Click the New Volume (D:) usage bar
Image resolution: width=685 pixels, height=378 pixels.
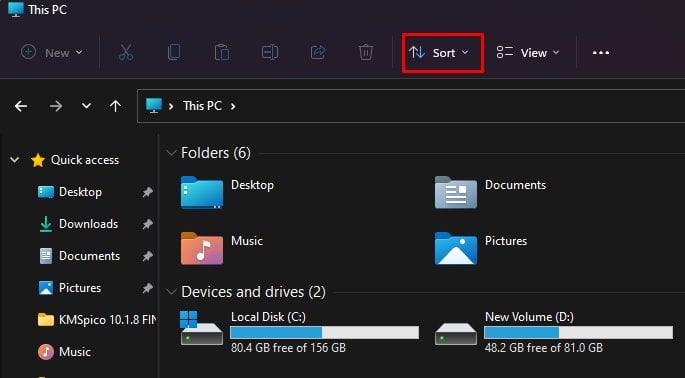(x=578, y=333)
